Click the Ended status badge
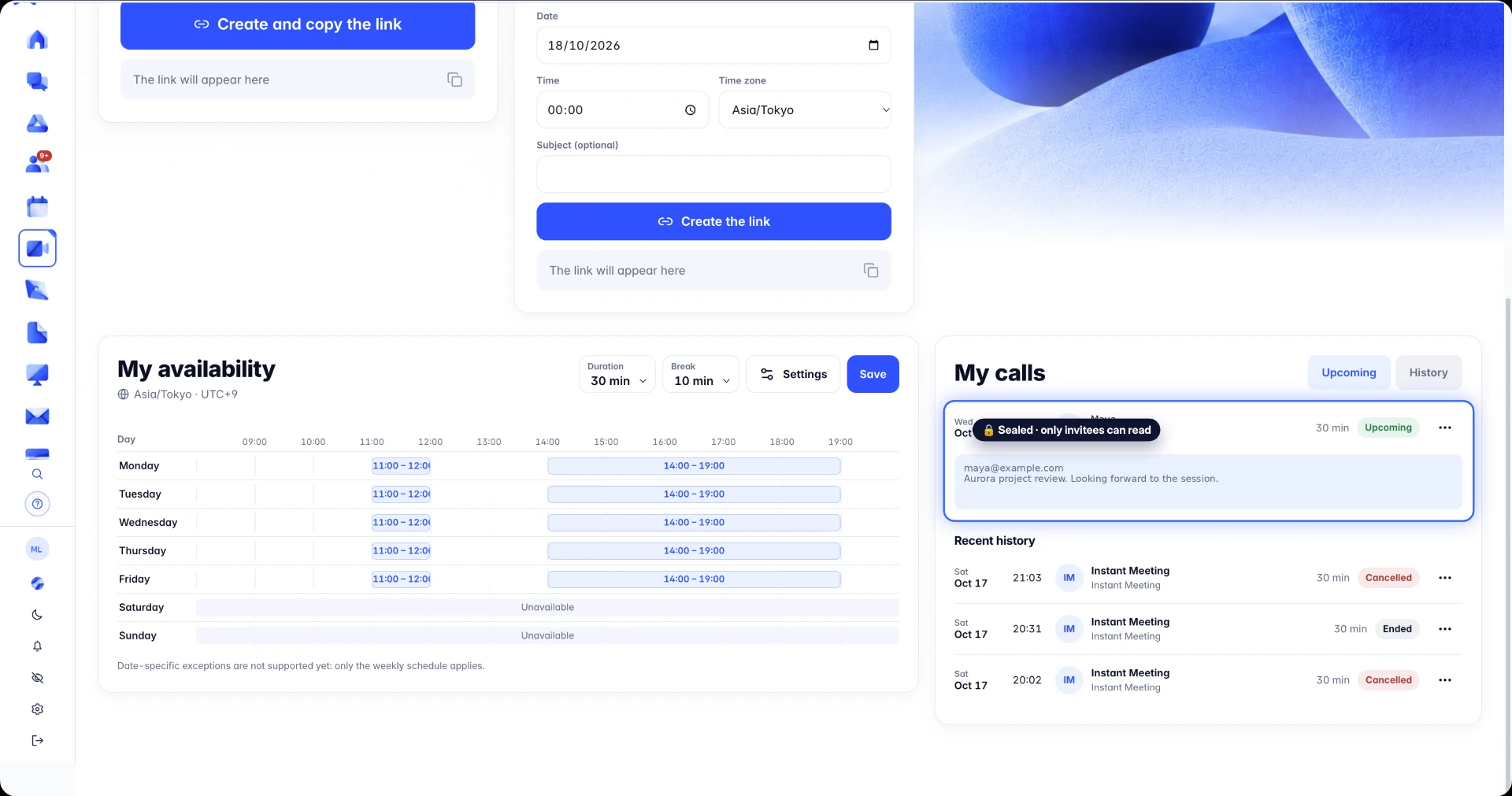 pyautogui.click(x=1397, y=629)
